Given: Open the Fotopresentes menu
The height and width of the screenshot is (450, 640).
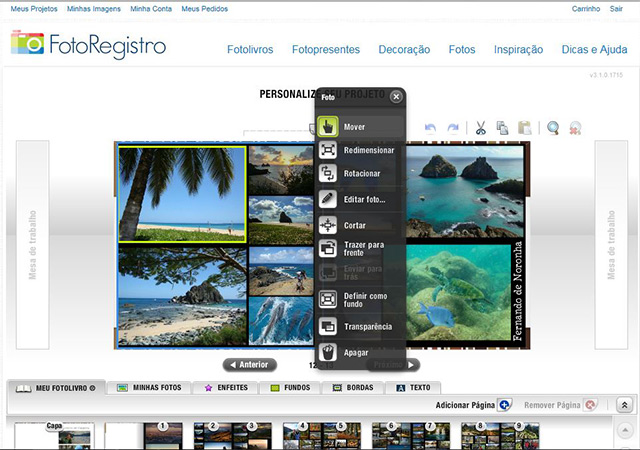Looking at the screenshot, I should [326, 49].
